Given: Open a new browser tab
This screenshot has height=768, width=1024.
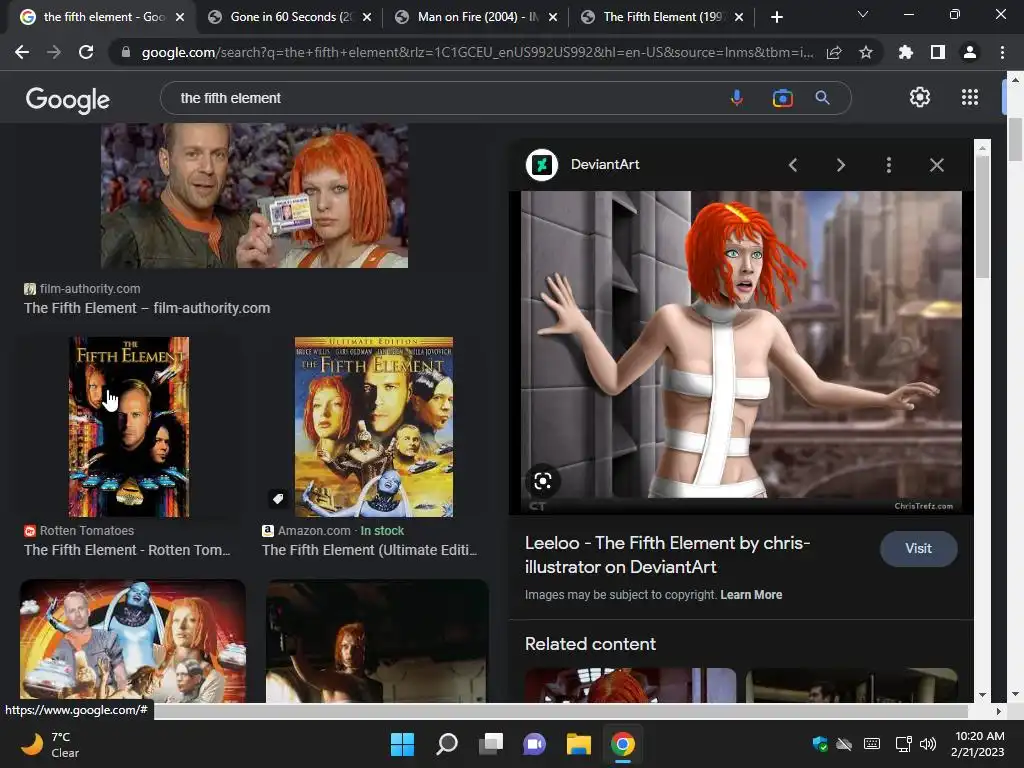Looking at the screenshot, I should (776, 17).
